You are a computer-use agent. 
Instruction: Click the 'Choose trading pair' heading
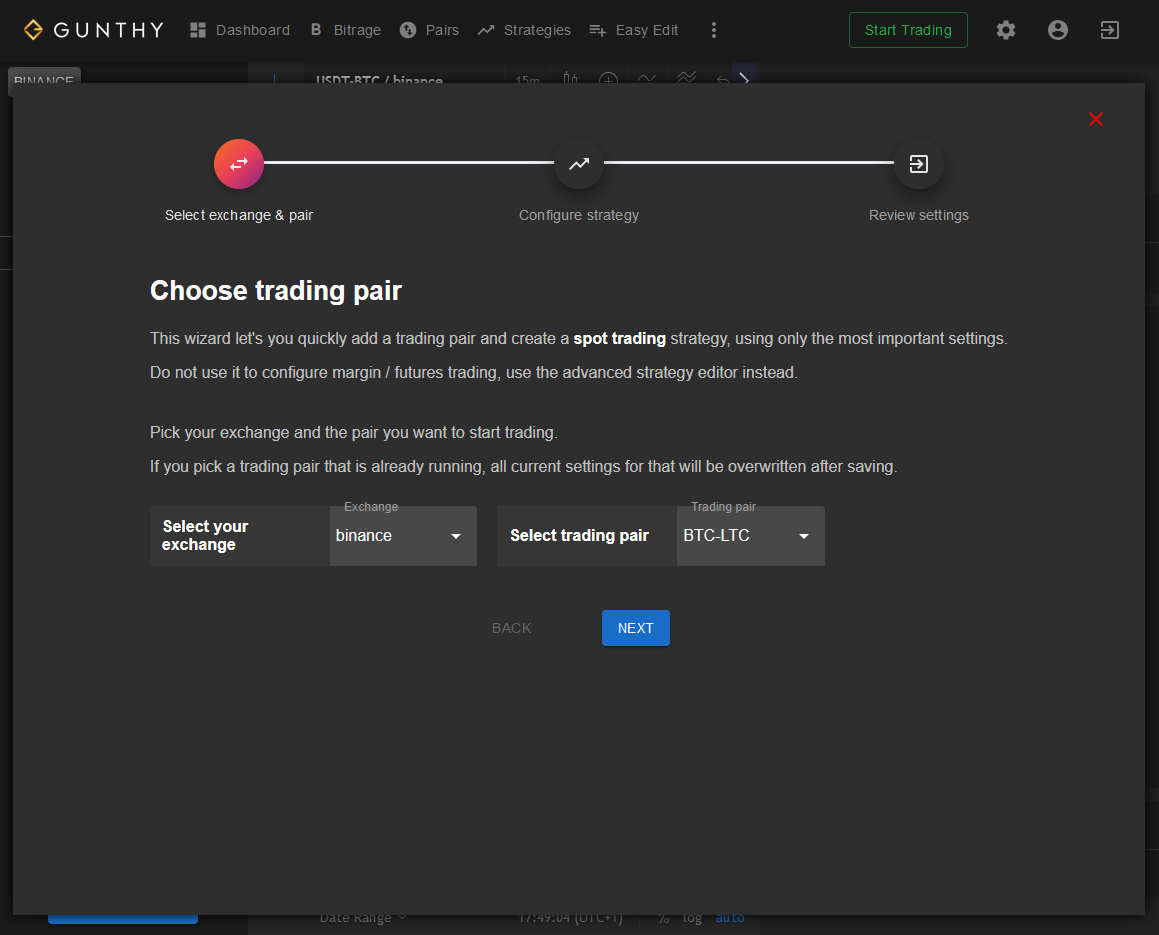pos(276,290)
